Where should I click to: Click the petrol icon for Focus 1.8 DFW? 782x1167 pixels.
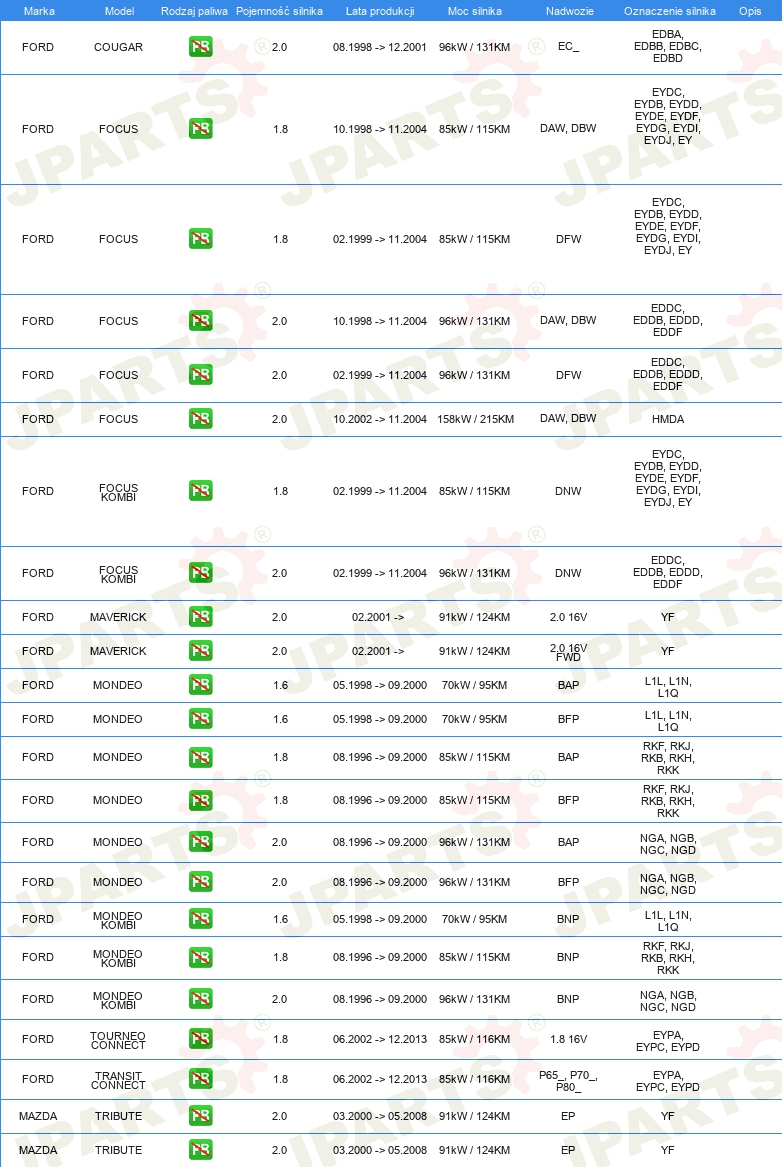201,239
